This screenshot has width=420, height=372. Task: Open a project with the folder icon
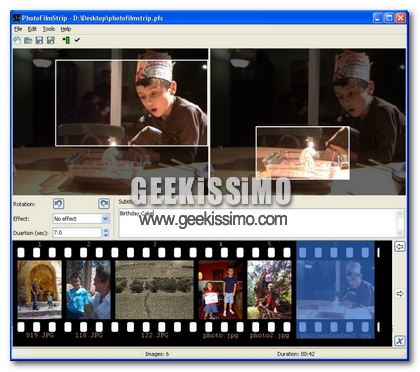(x=28, y=40)
